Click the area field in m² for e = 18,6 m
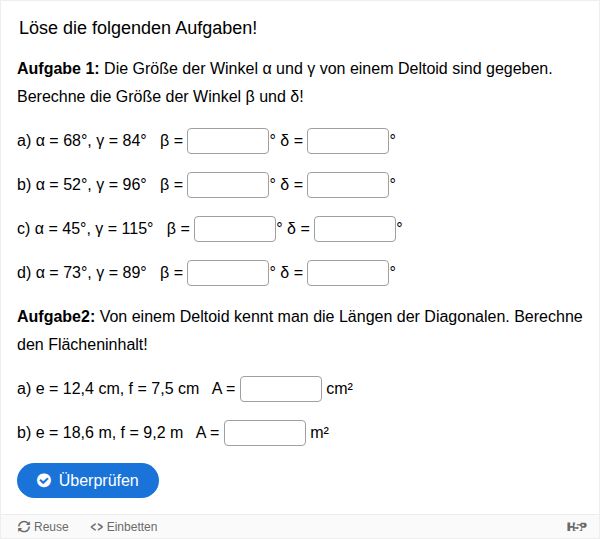600x539 pixels. click(265, 433)
